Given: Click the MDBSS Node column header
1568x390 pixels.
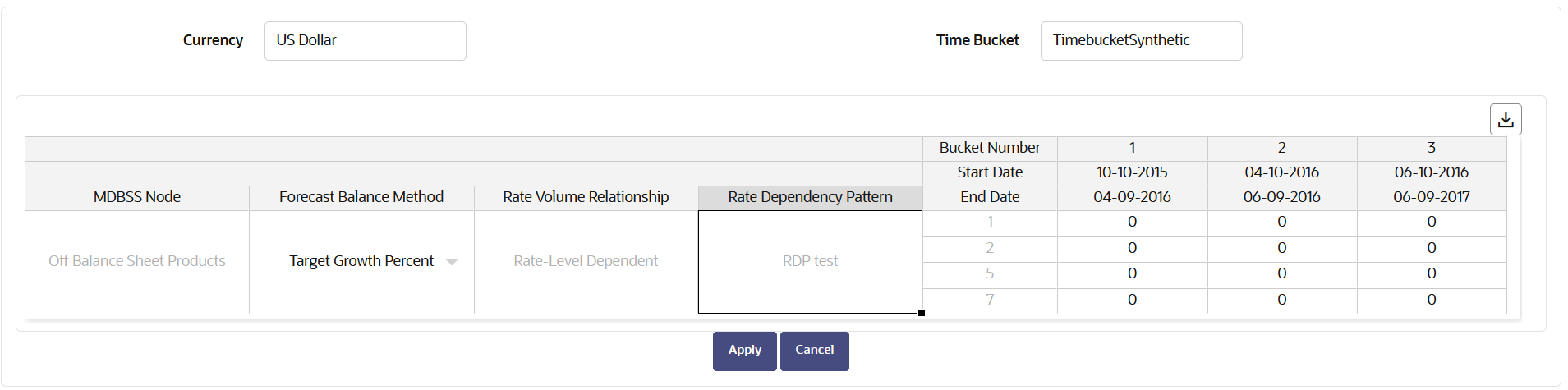Looking at the screenshot, I should click(x=137, y=197).
